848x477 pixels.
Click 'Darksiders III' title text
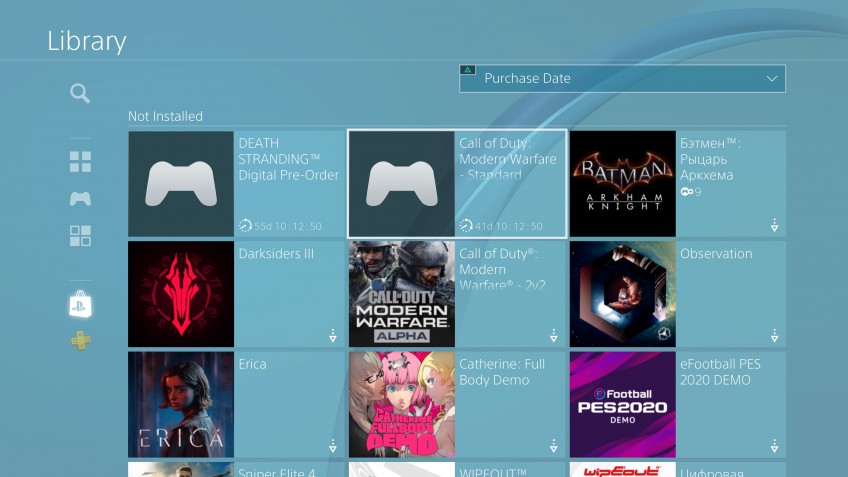(276, 254)
